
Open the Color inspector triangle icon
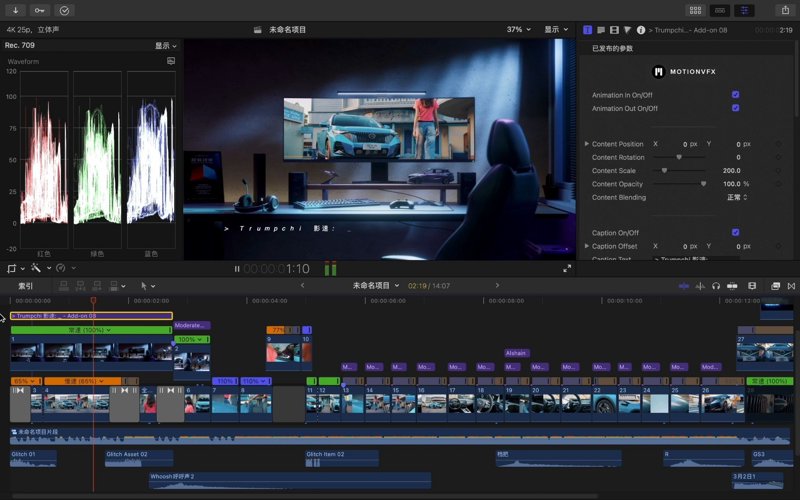pos(628,30)
